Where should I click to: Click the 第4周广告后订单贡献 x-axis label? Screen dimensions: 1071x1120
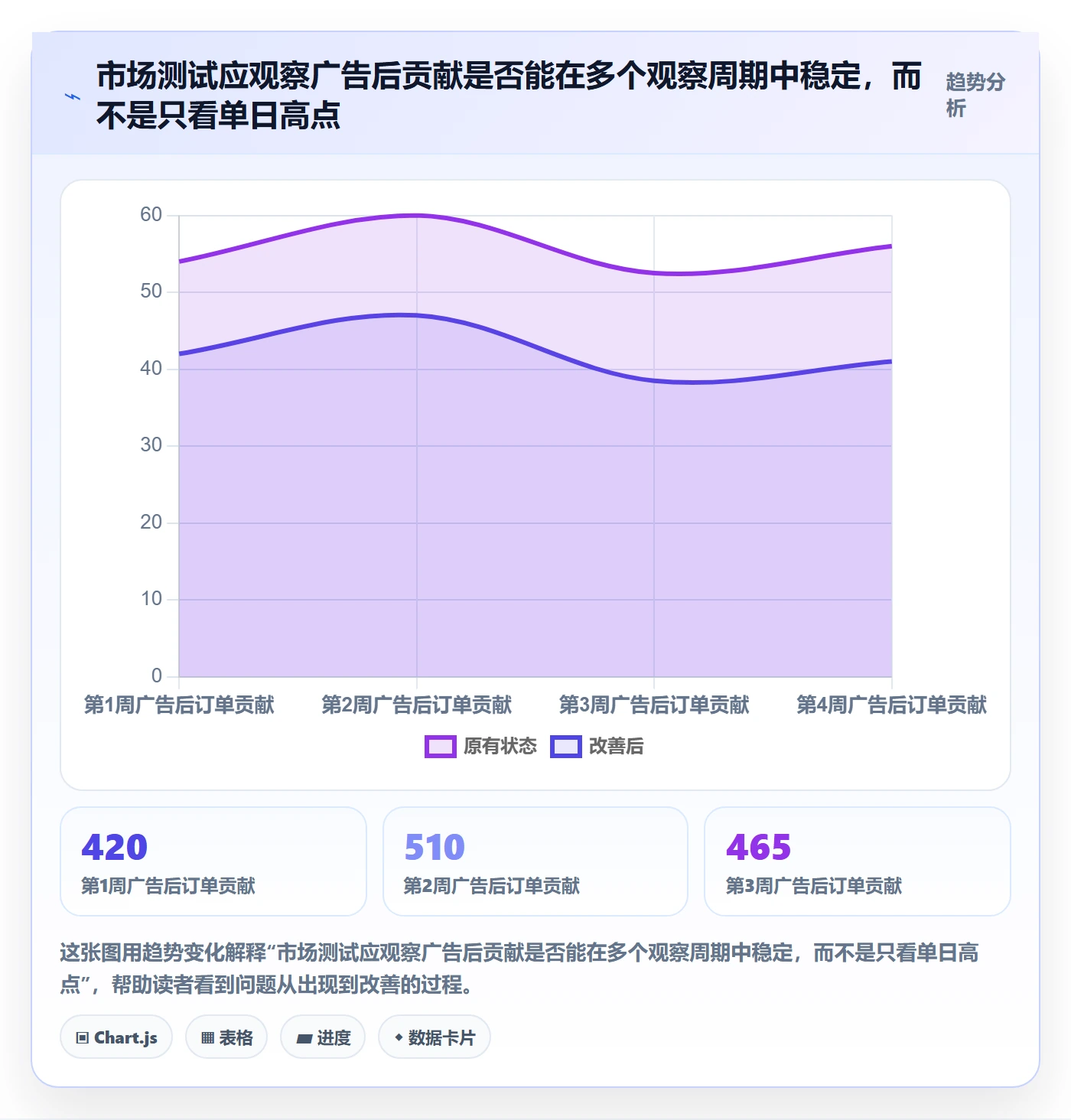pos(892,705)
